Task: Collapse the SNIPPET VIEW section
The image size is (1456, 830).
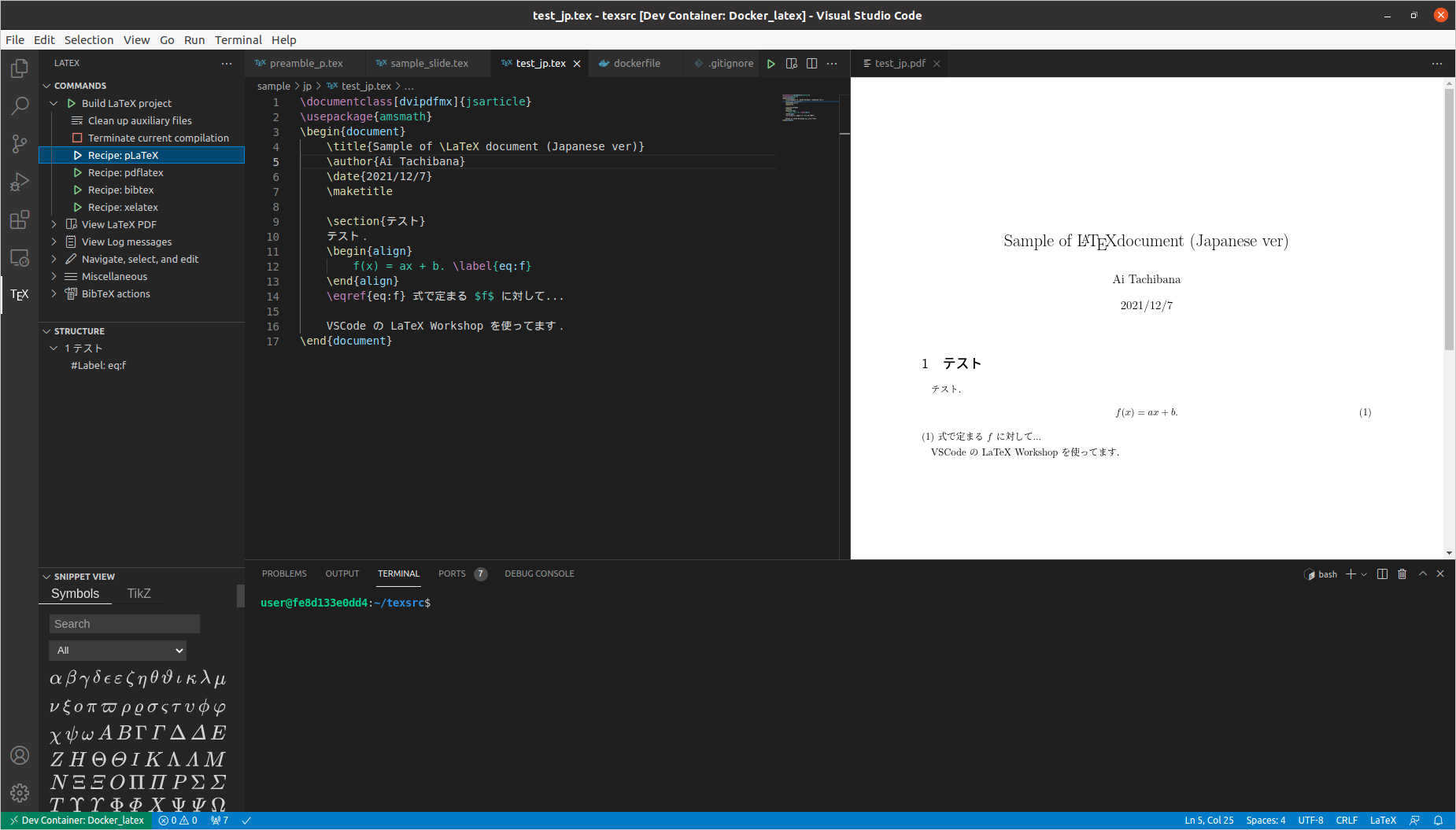Action: 46,577
